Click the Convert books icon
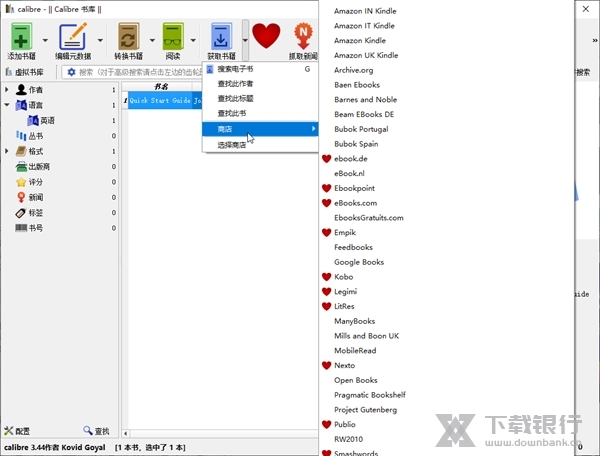The image size is (600, 456). tap(128, 37)
